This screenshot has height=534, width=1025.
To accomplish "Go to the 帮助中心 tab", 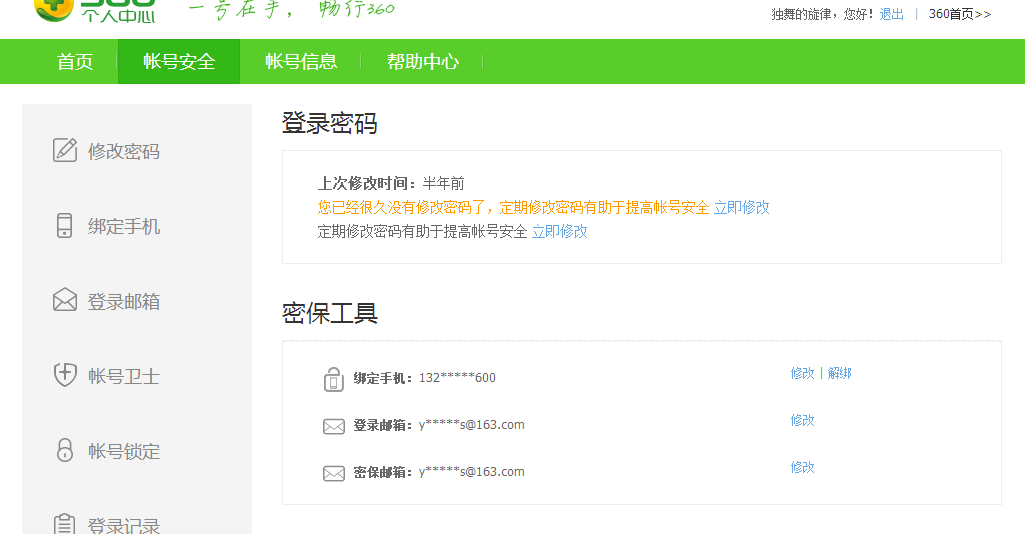I will (x=422, y=61).
